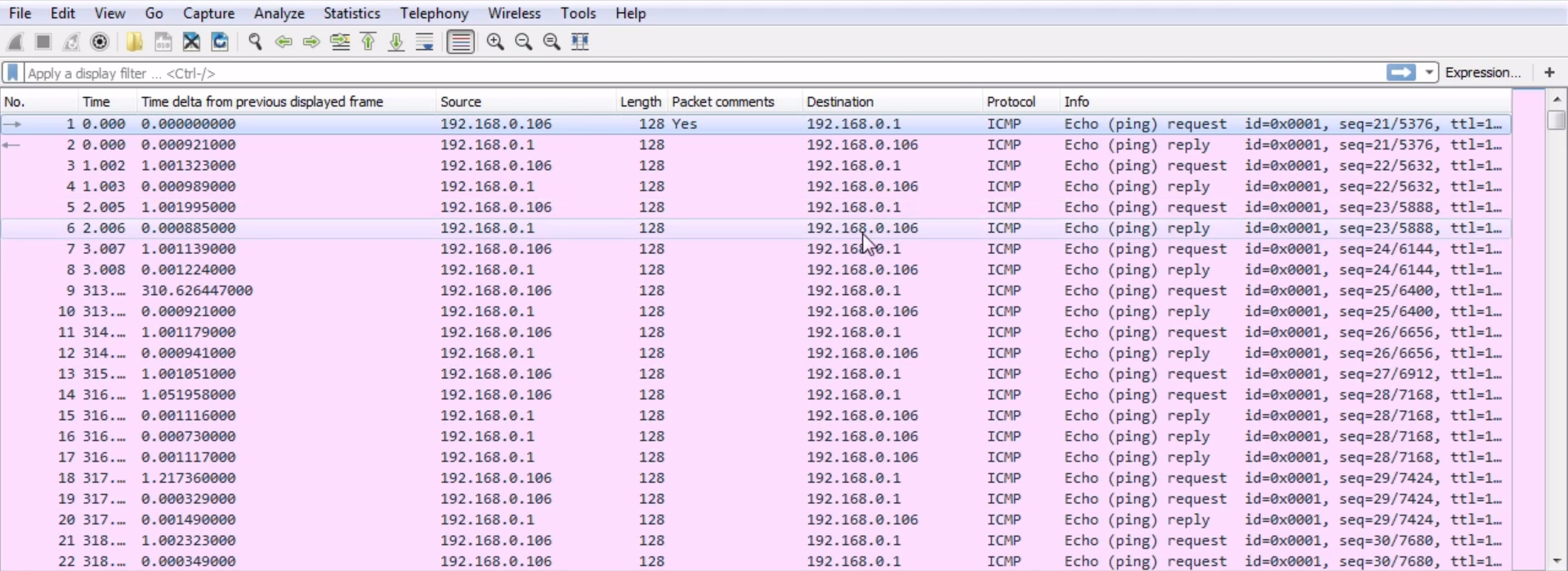Click the find packet magnifier icon
Screen dimensions: 1568x571
click(255, 42)
